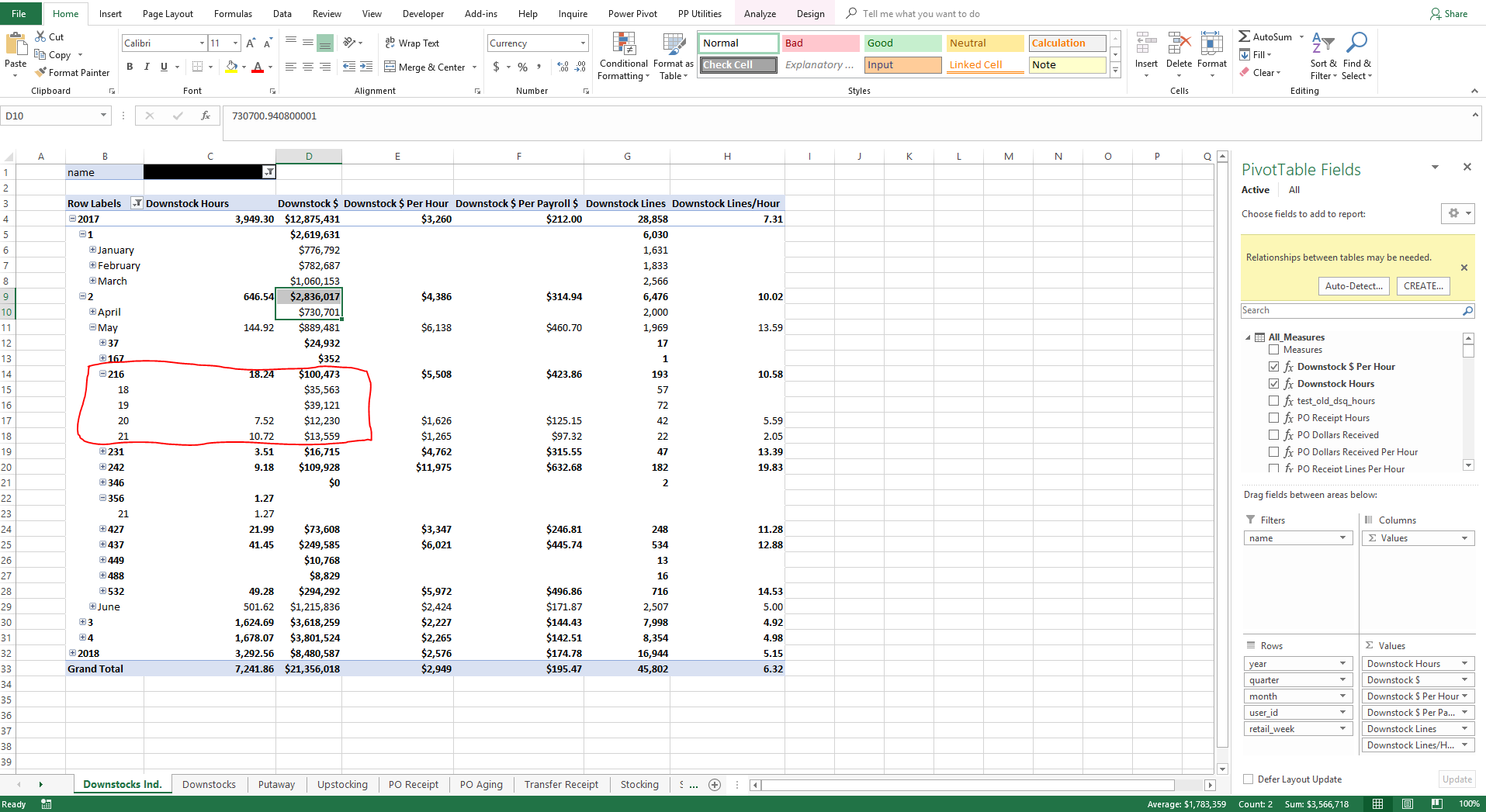Uncheck Downstock Hours field
This screenshot has width=1486, height=812.
tap(1273, 384)
